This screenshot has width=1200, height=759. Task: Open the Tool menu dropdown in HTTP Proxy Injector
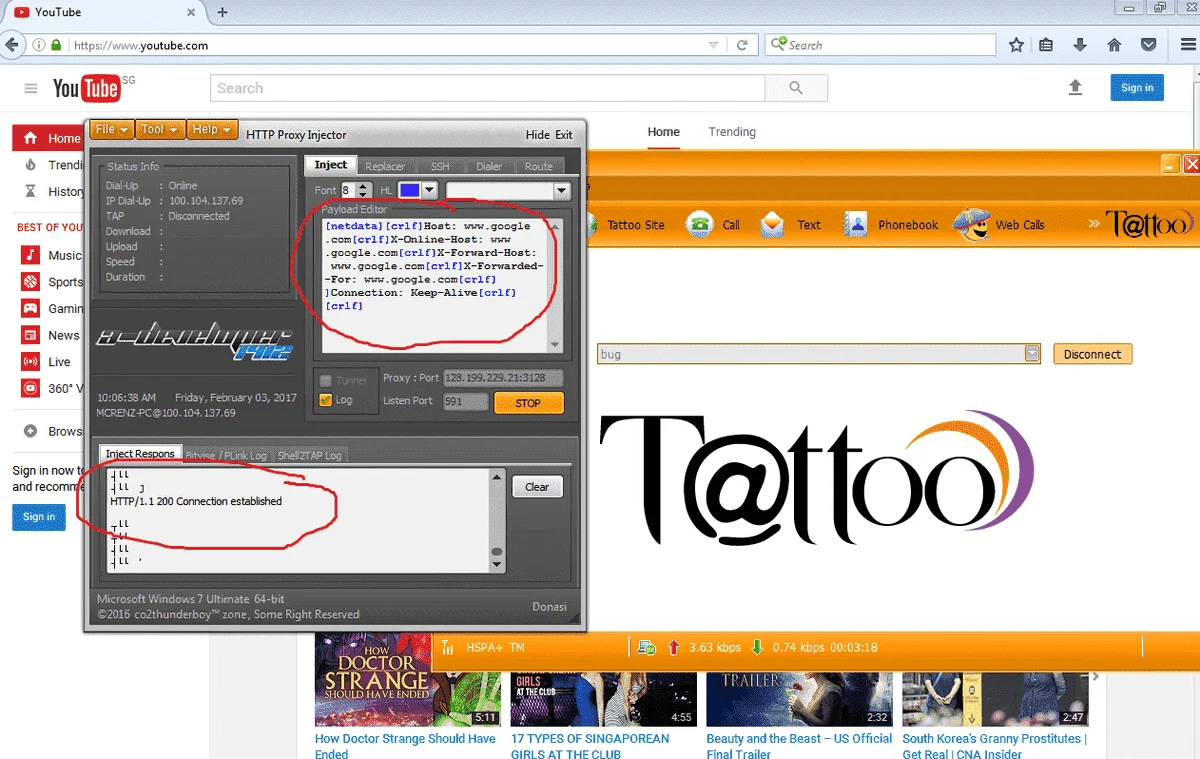coord(159,130)
